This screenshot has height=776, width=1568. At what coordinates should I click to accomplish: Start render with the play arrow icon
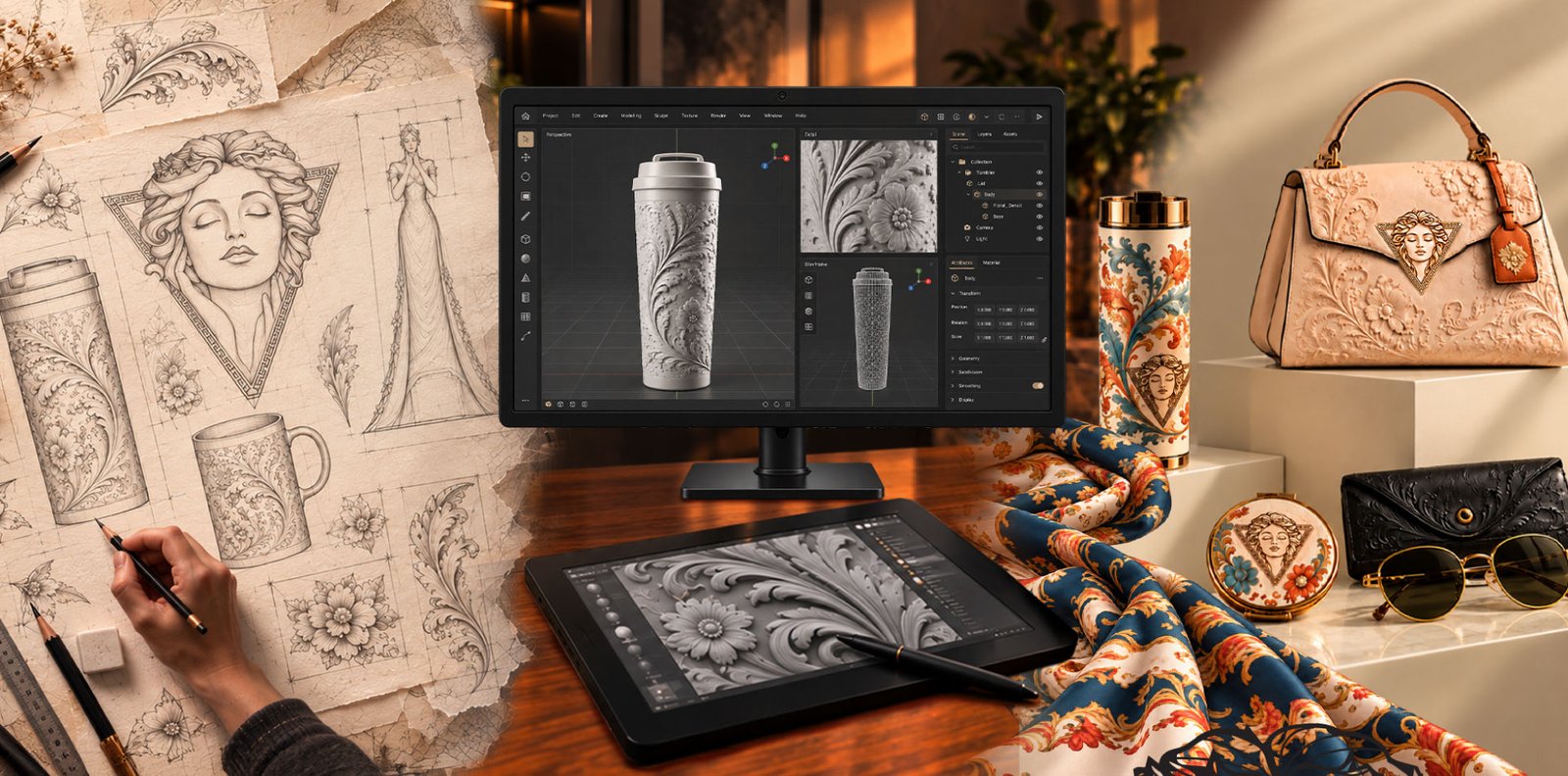(x=1039, y=117)
